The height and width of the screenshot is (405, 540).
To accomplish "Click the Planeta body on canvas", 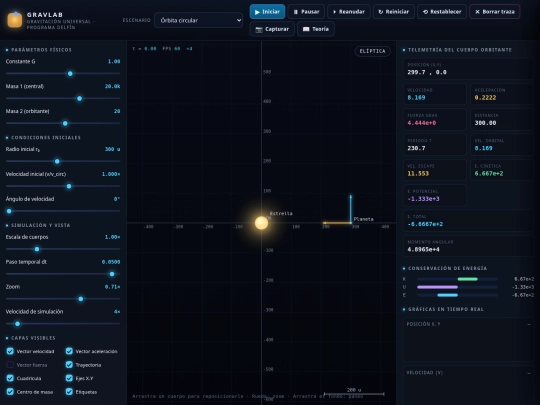I will tap(351, 223).
